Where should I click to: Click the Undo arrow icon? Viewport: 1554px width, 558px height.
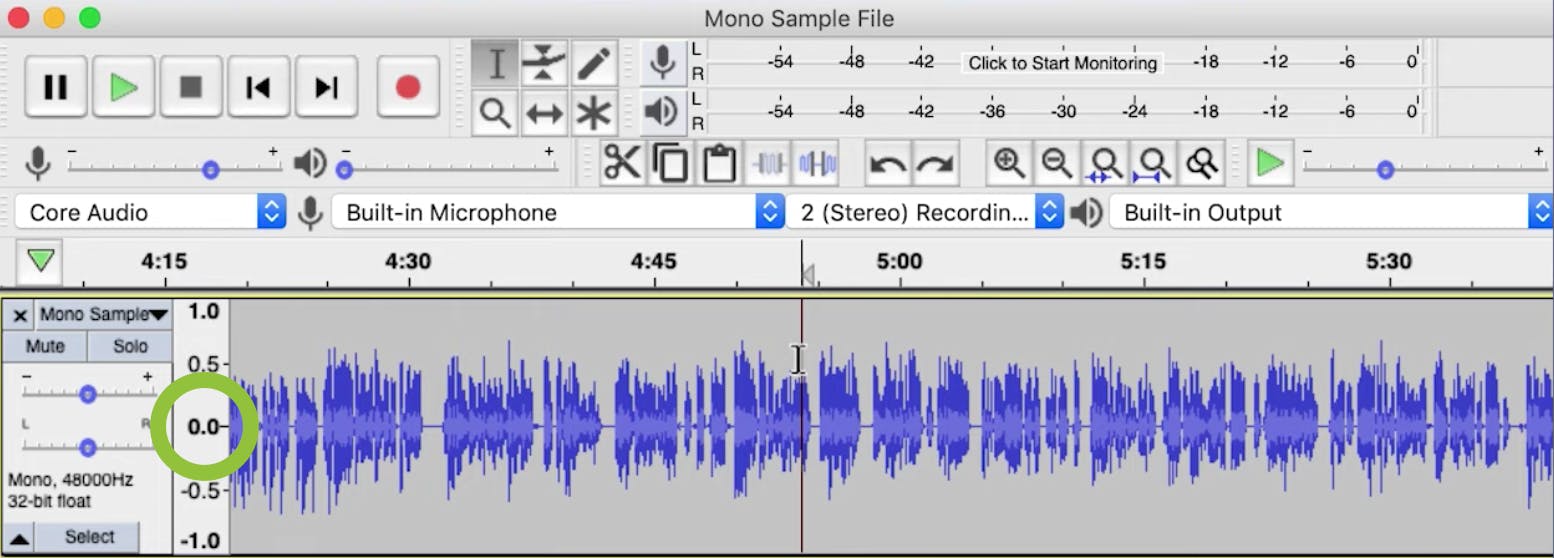tap(887, 163)
